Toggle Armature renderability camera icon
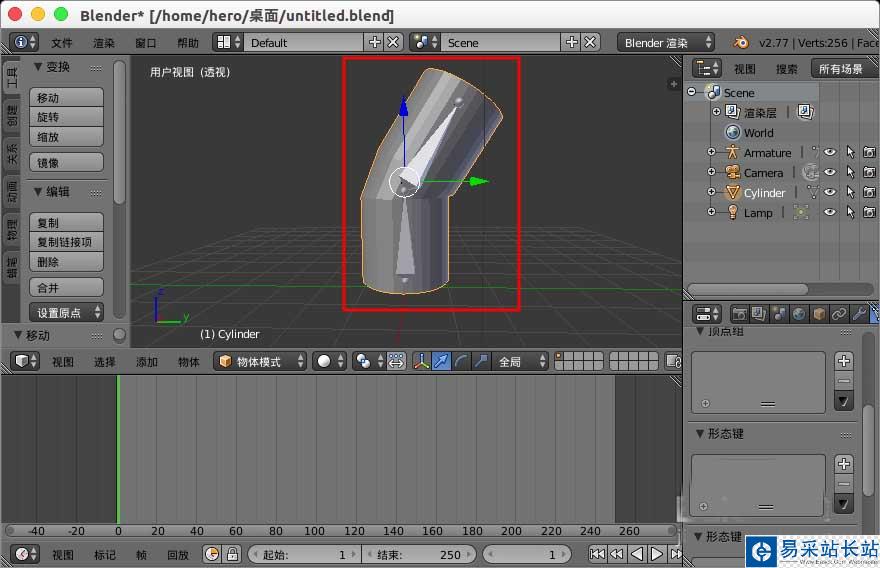The height and width of the screenshot is (568, 880). tap(869, 152)
